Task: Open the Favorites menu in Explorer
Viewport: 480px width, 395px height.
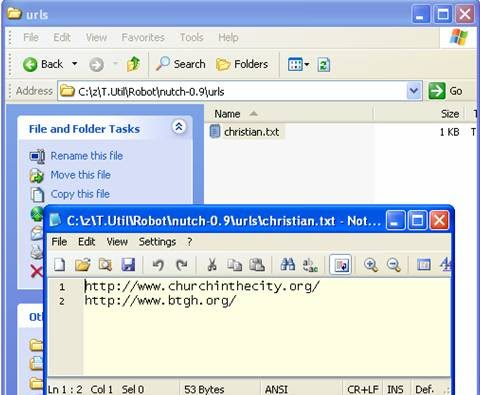Action: (143, 37)
